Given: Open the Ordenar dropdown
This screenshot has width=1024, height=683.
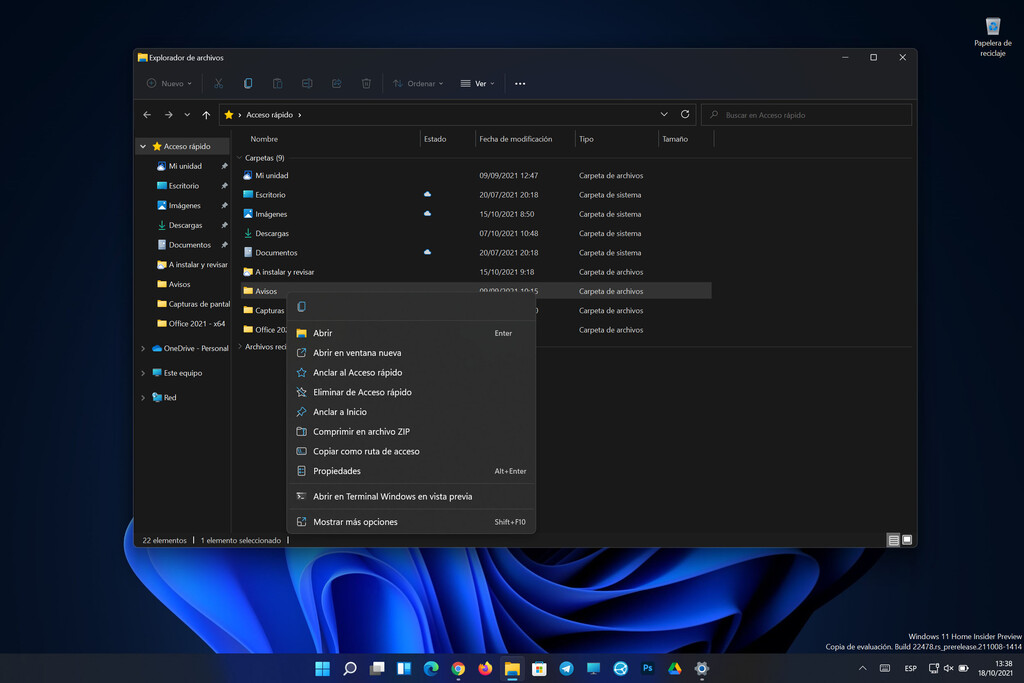Looking at the screenshot, I should point(419,83).
